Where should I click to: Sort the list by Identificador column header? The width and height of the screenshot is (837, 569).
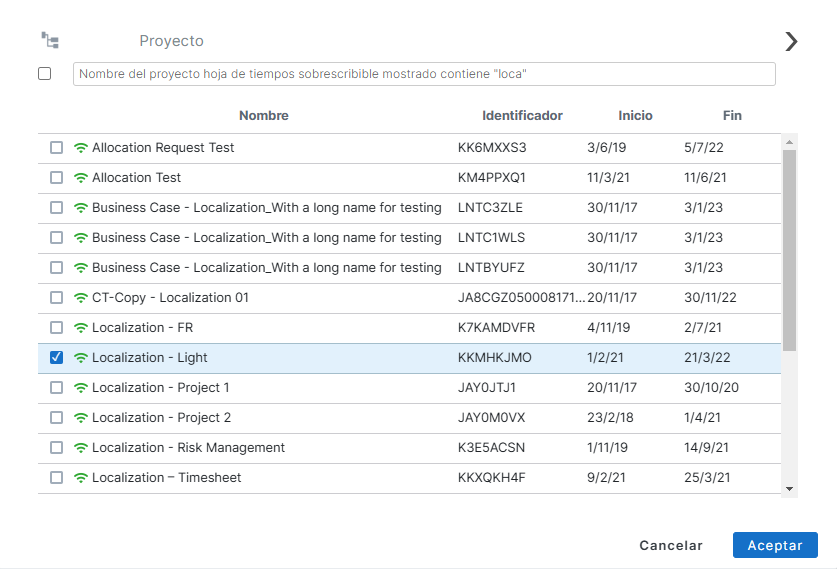point(522,116)
